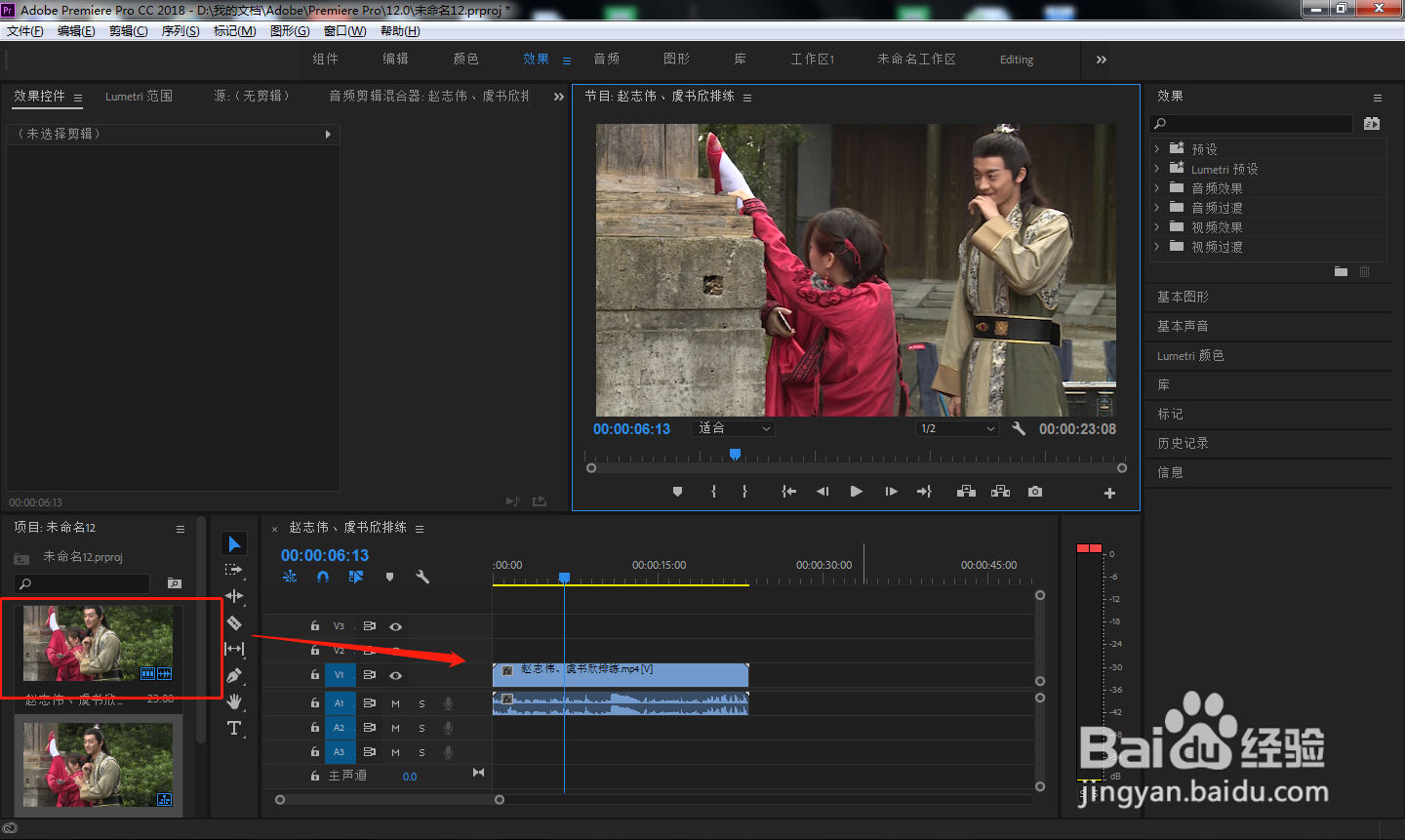Add a marker in the timeline
This screenshot has height=840, width=1405.
(389, 577)
